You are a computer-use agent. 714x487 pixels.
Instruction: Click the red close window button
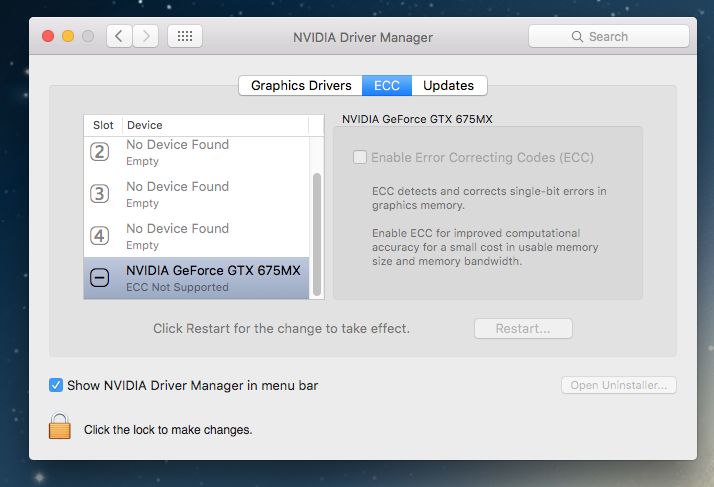click(x=48, y=36)
